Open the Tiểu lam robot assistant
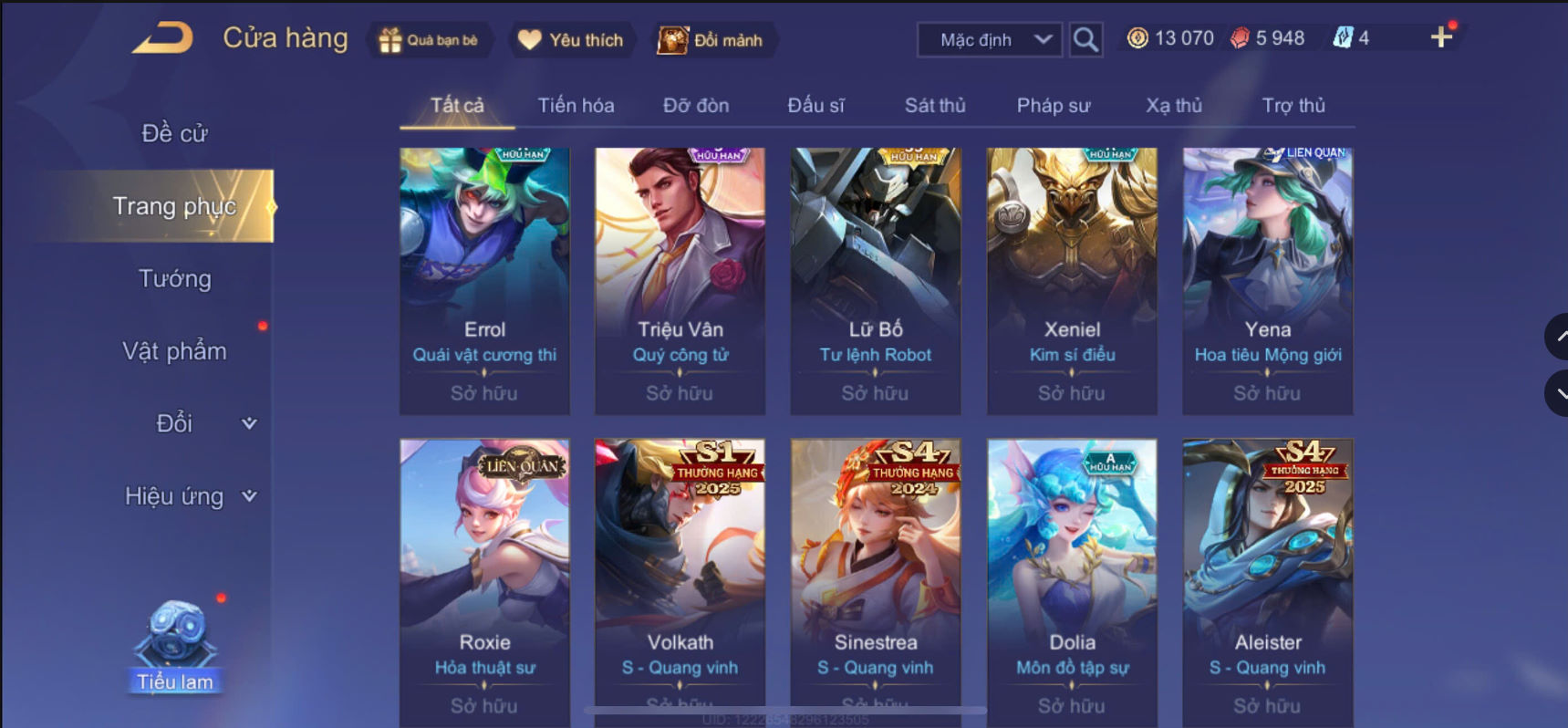Image resolution: width=1568 pixels, height=728 pixels. click(x=175, y=646)
